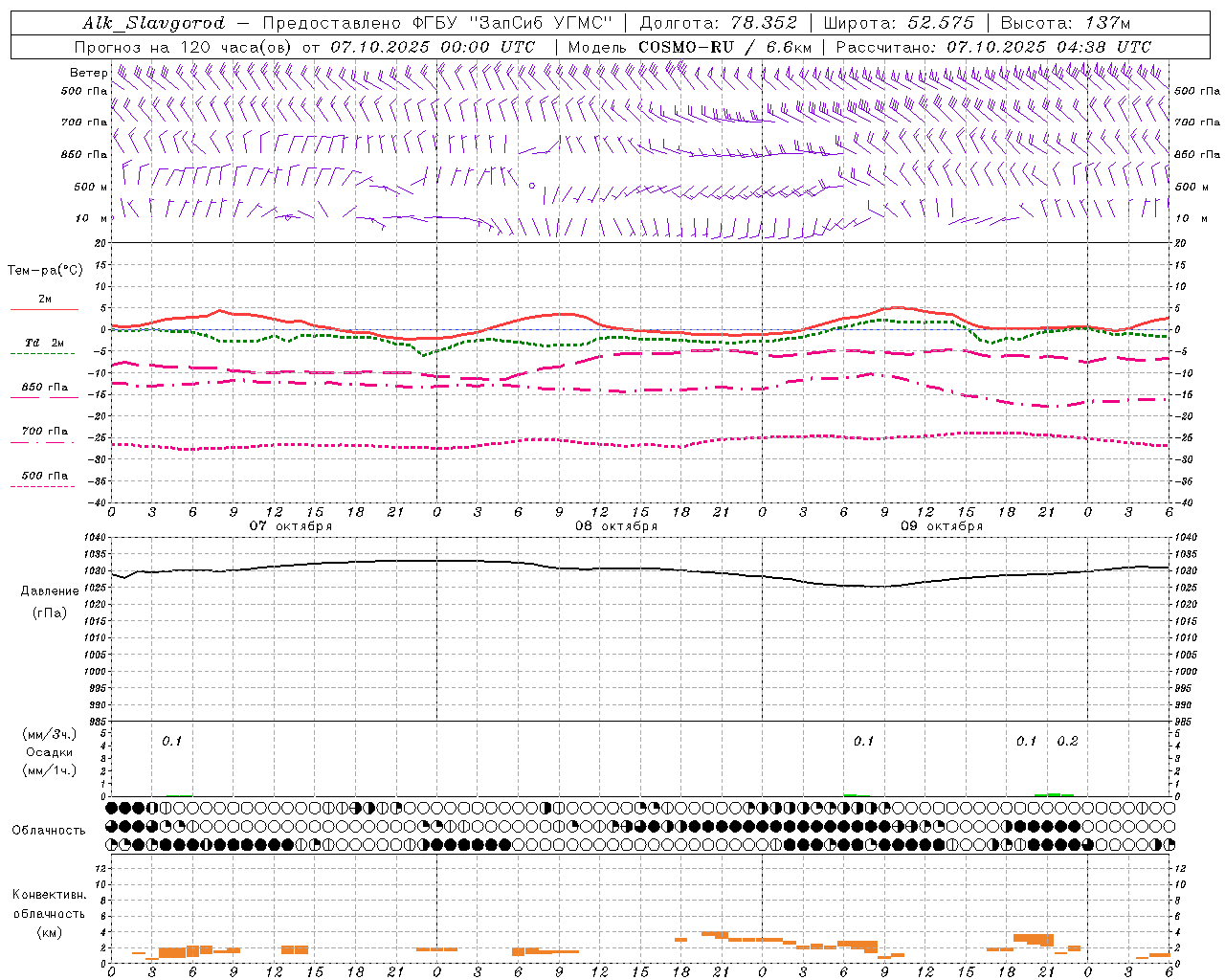The image size is (1225, 980).
Task: Click the dotted legend line under 500 гПа temperature
Action: [42, 486]
